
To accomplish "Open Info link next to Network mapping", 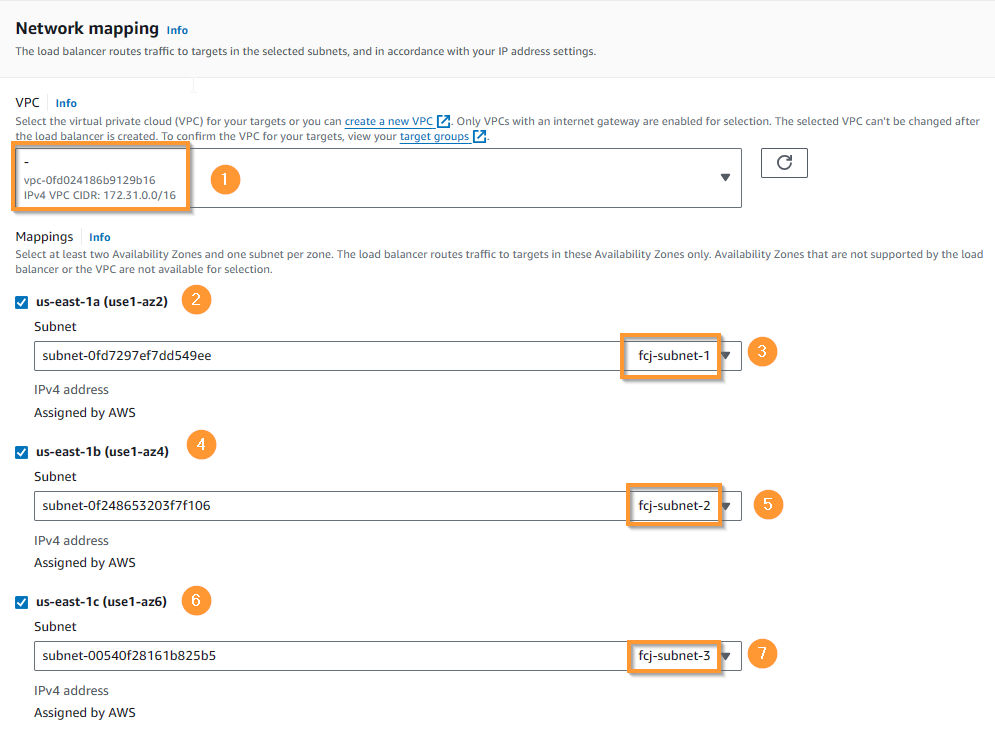I will pos(177,30).
